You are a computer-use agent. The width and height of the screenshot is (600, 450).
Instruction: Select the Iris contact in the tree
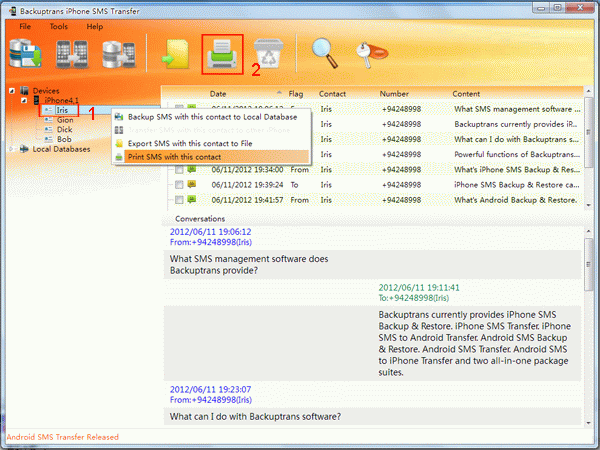[62, 110]
